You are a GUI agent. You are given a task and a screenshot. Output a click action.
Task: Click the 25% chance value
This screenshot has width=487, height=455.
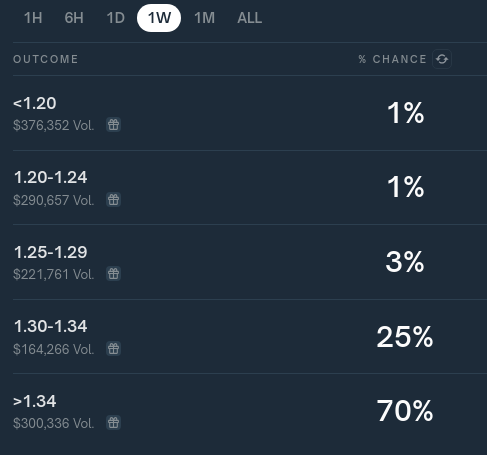[x=405, y=337]
